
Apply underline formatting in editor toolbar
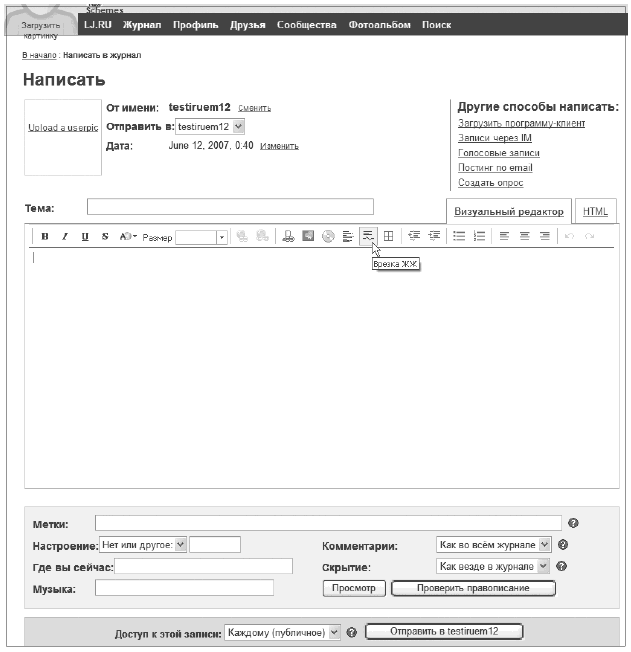[x=85, y=237]
